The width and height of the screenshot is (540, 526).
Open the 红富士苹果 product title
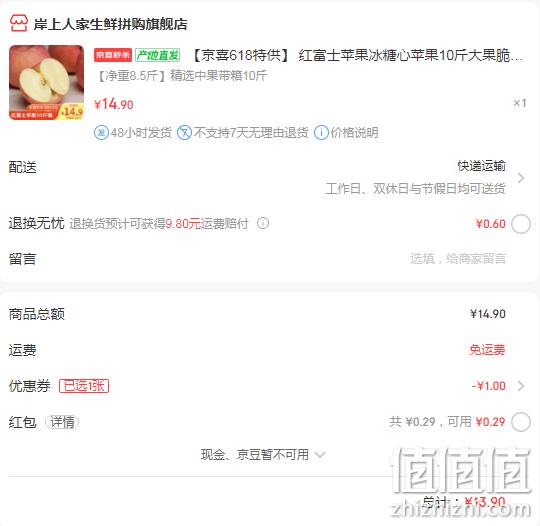click(357, 55)
